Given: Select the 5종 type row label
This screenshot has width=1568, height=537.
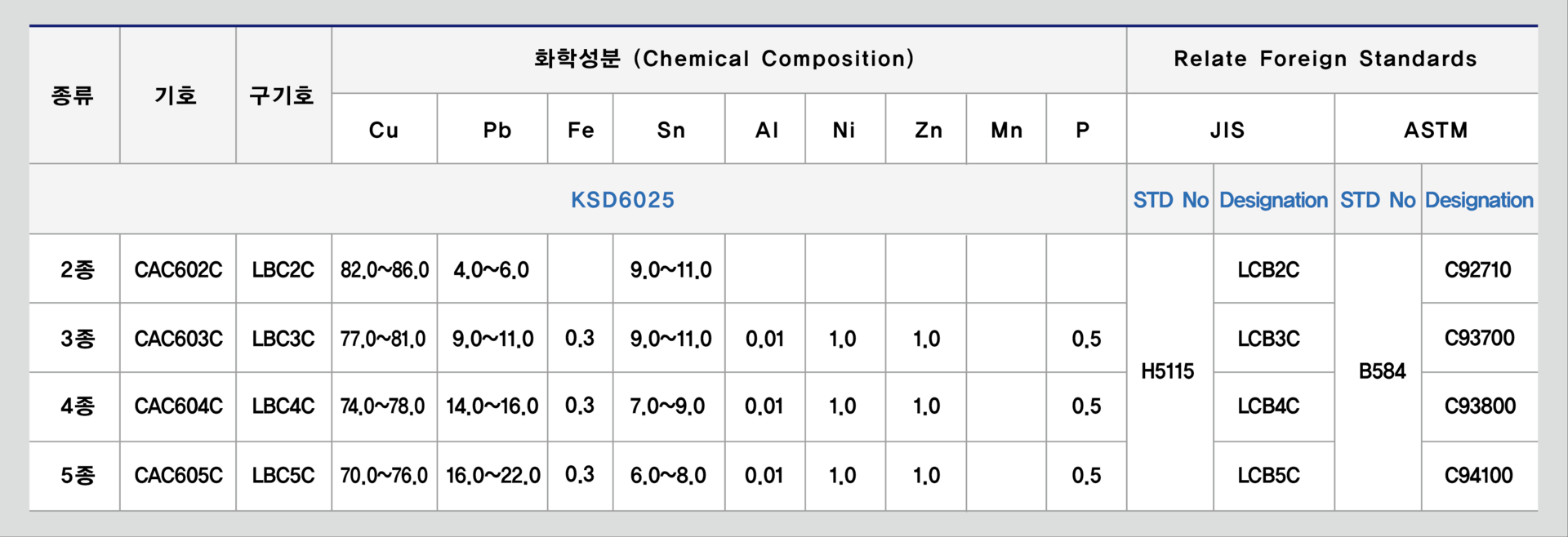Looking at the screenshot, I should pyautogui.click(x=78, y=475).
